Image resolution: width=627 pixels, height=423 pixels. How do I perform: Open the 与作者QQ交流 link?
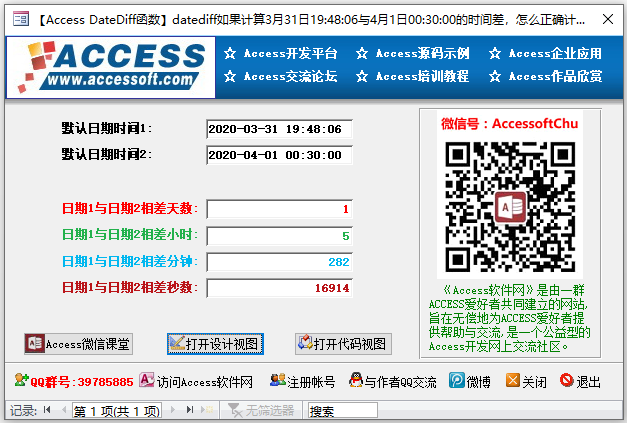tap(400, 382)
